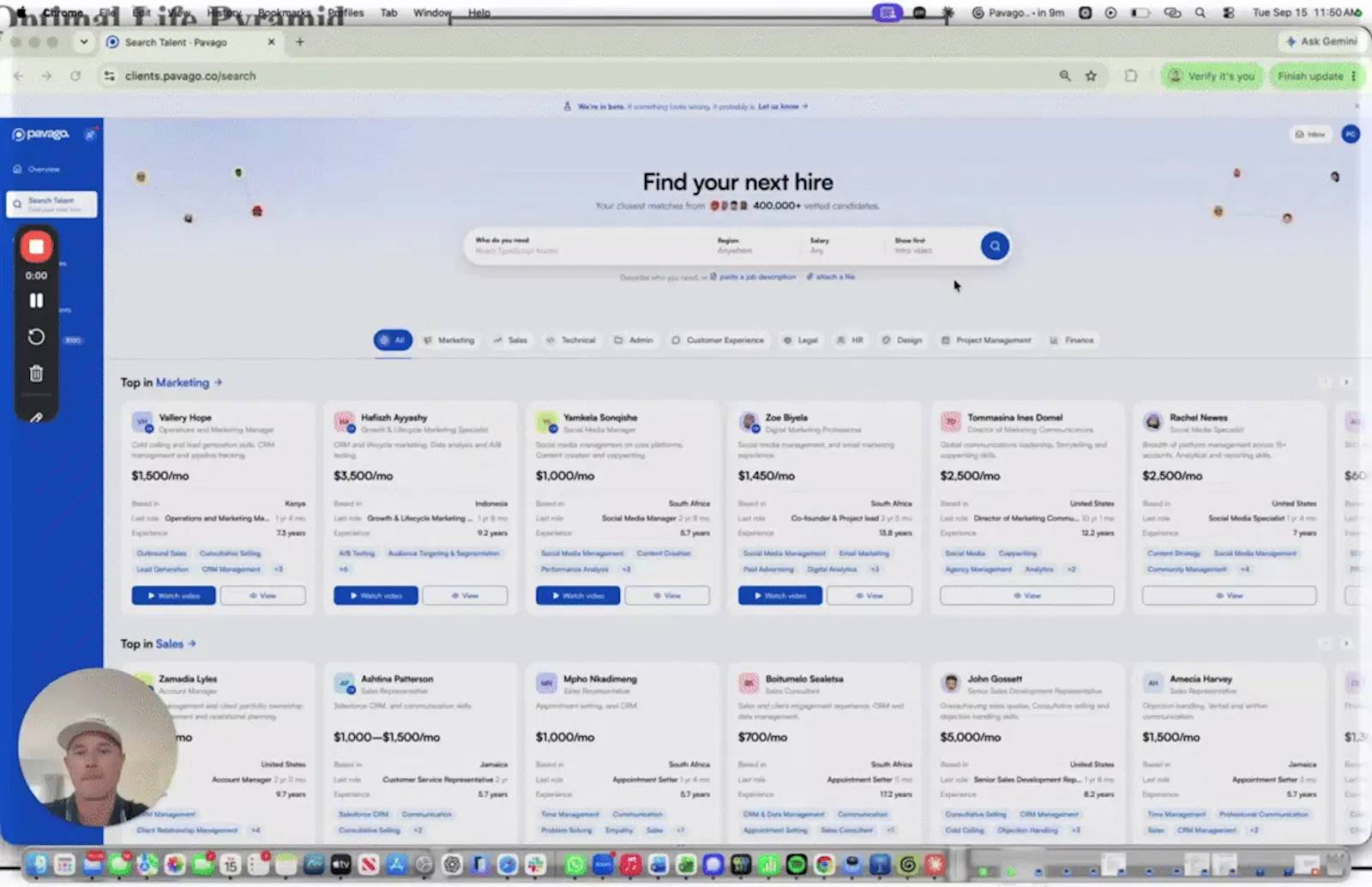Reload the Pavago search page

point(75,75)
